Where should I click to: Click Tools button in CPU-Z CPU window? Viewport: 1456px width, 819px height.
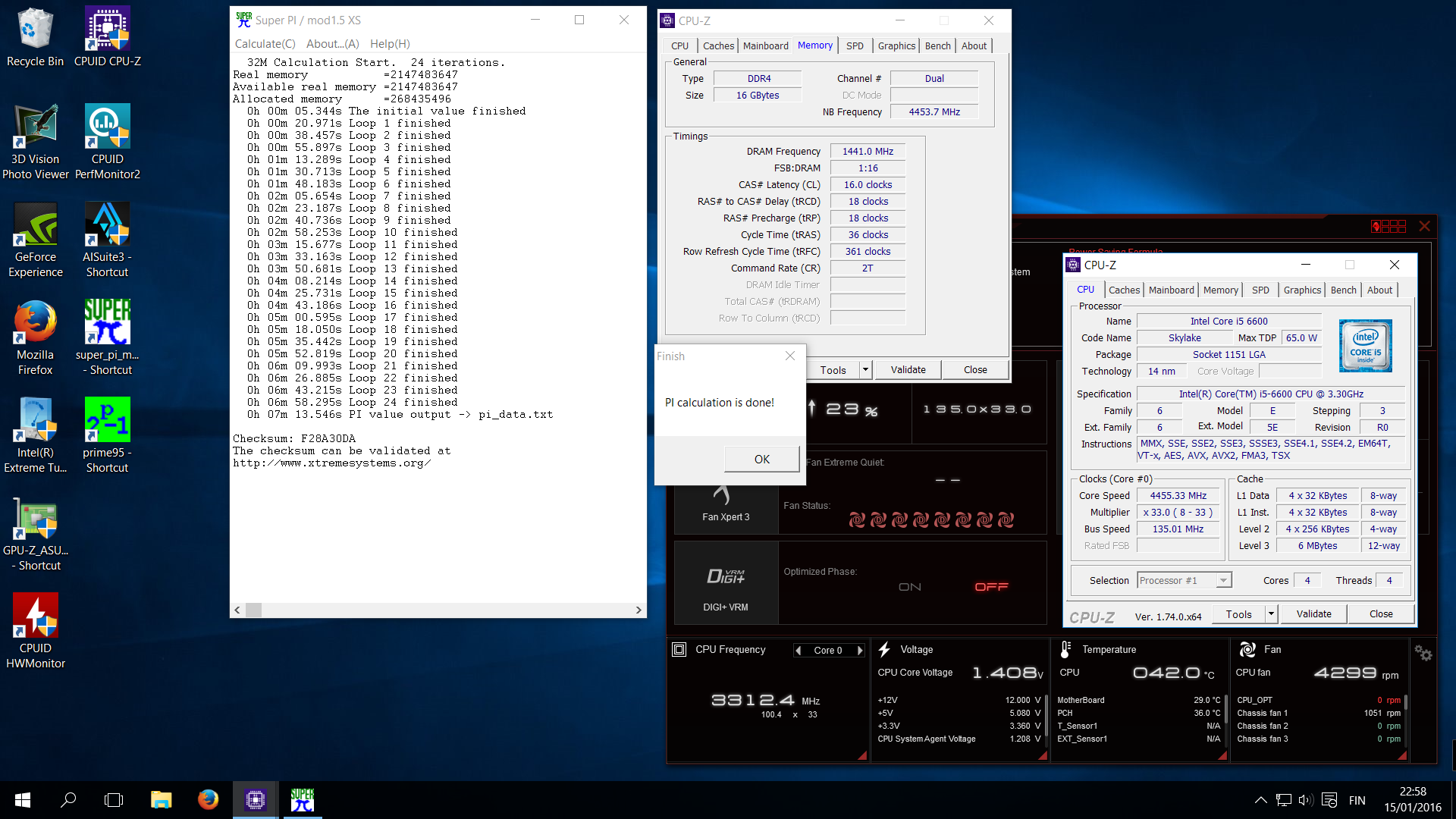pos(1238,614)
